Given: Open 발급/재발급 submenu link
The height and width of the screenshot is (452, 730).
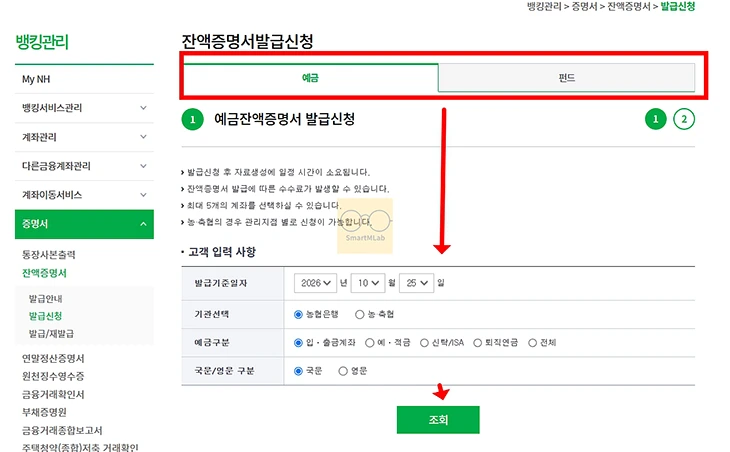Looking at the screenshot, I should tap(51, 334).
